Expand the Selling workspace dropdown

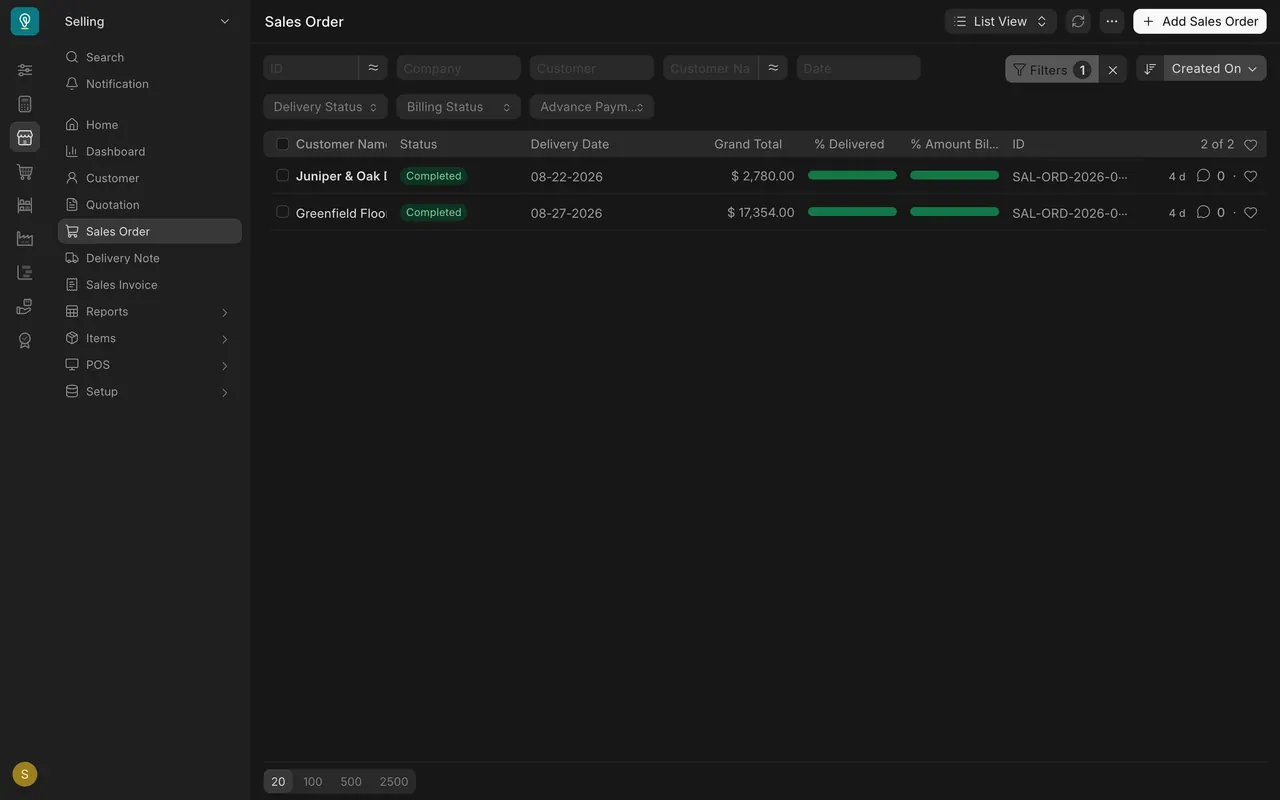148,21
